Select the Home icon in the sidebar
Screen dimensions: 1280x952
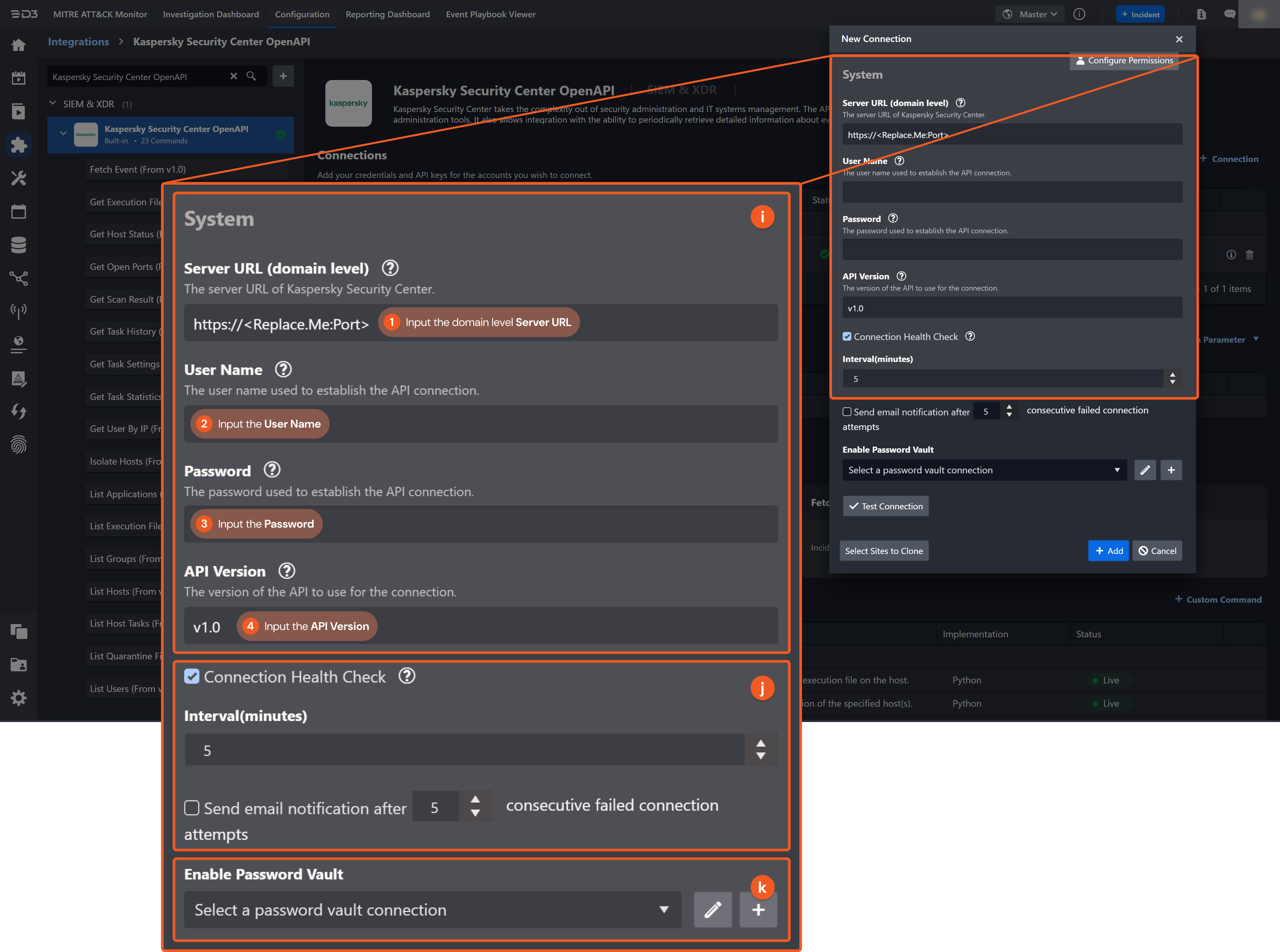(x=18, y=44)
